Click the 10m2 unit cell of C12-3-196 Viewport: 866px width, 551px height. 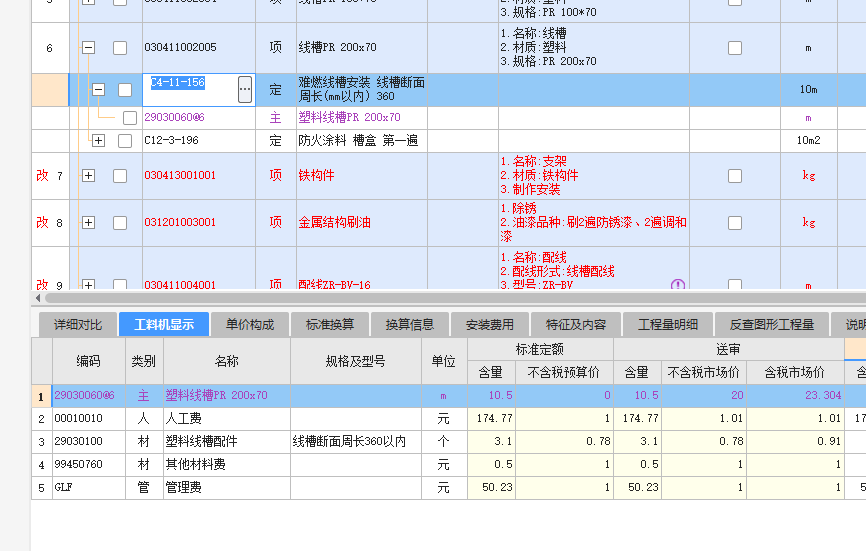pos(809,141)
